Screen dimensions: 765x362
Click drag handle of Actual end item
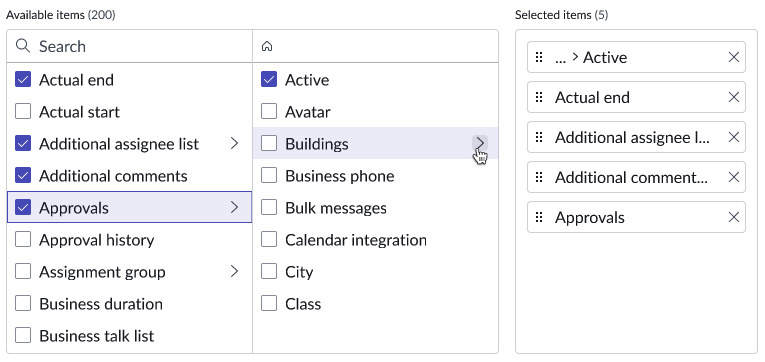point(539,98)
